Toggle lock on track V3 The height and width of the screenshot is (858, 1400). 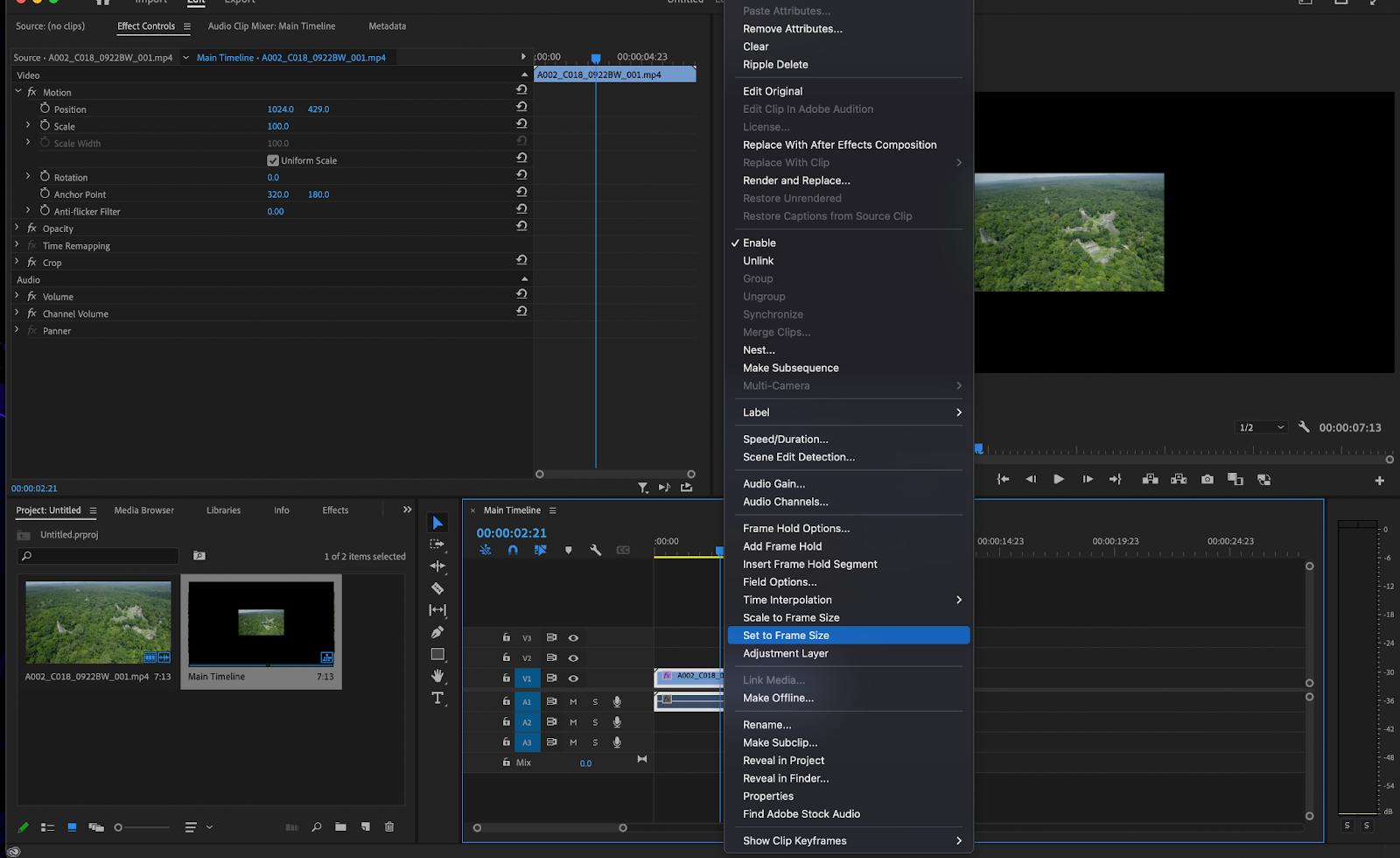pos(506,637)
